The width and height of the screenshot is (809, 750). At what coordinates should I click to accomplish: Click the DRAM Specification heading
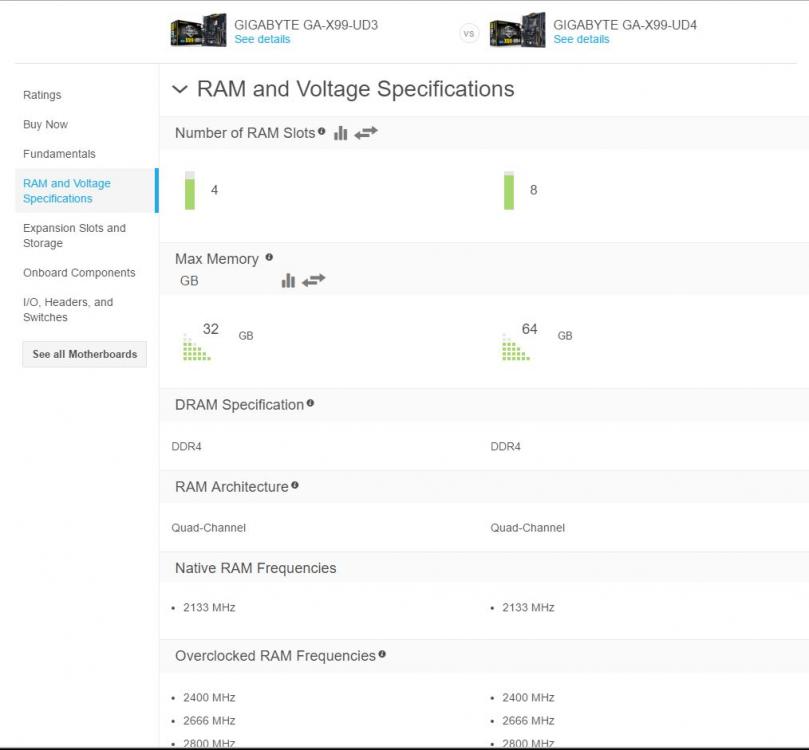pos(239,405)
